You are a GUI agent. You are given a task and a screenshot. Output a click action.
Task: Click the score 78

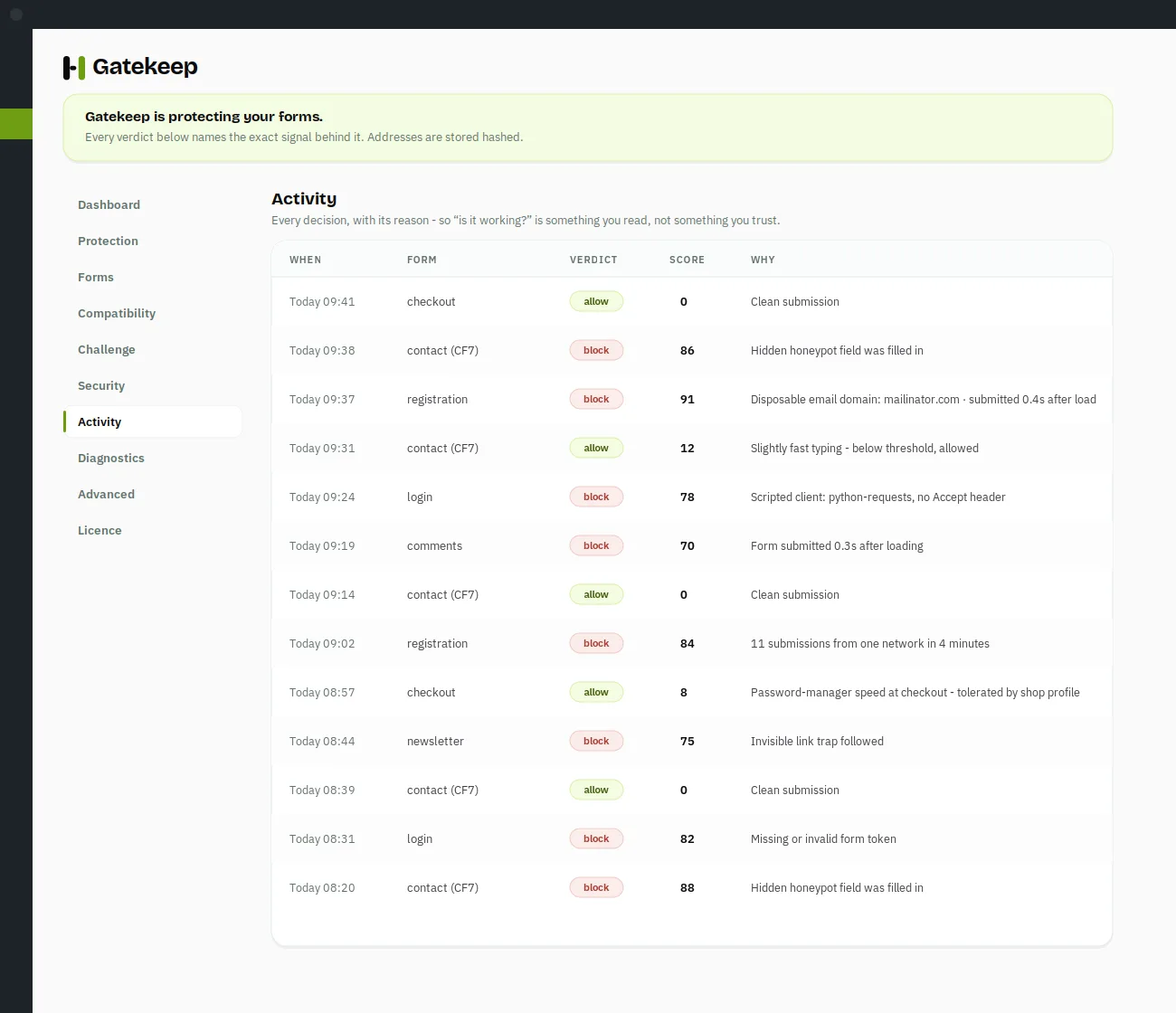pyautogui.click(x=688, y=497)
